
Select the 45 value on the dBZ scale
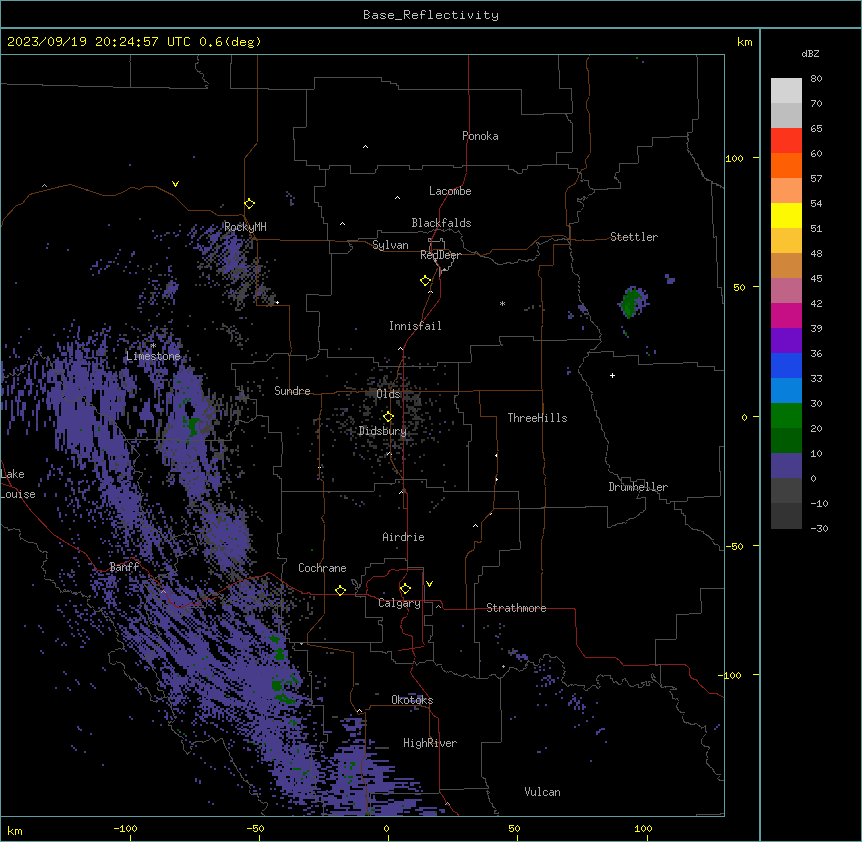tap(816, 279)
